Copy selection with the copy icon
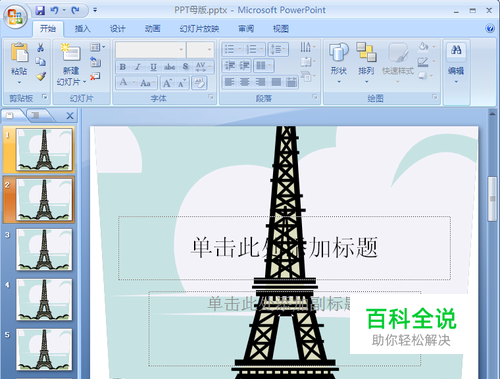The width and height of the screenshot is (500, 379). pos(41,62)
